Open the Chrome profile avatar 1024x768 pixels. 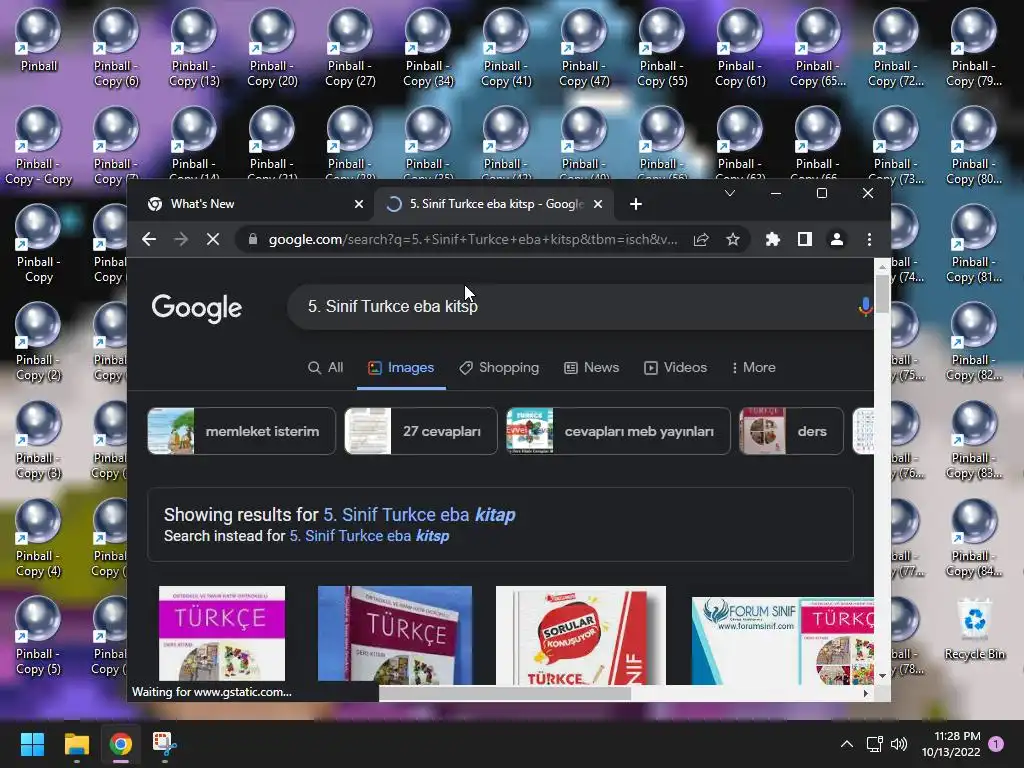(837, 239)
